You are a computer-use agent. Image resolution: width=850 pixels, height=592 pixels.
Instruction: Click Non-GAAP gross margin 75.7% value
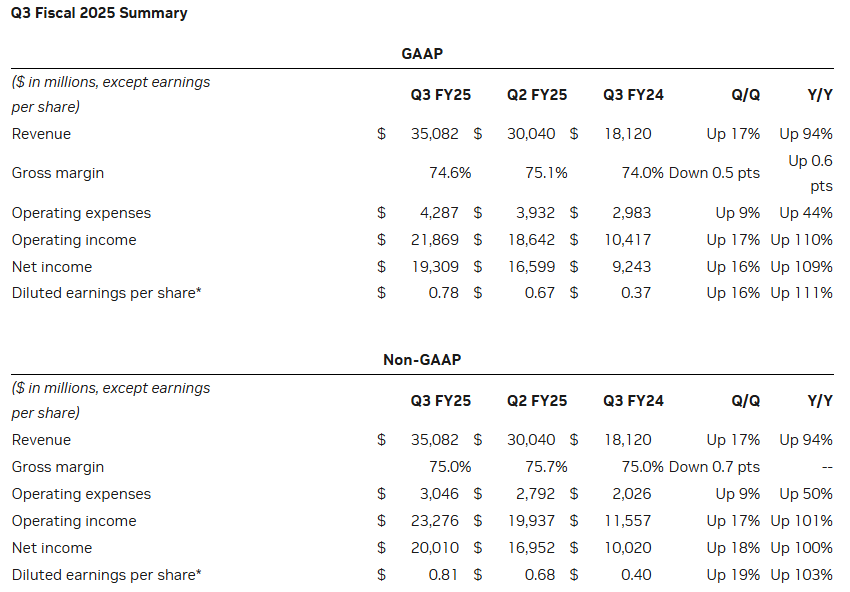click(546, 467)
